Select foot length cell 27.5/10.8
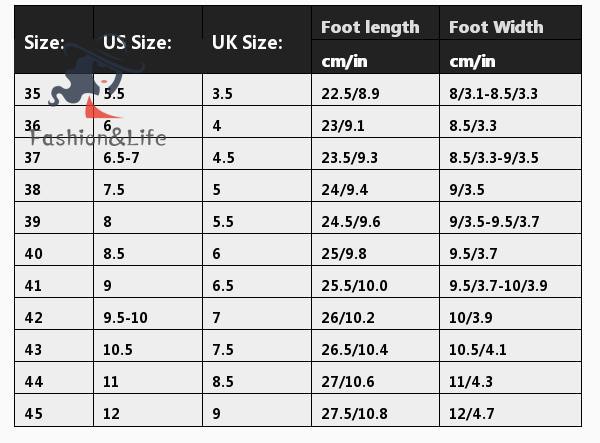 (354, 414)
